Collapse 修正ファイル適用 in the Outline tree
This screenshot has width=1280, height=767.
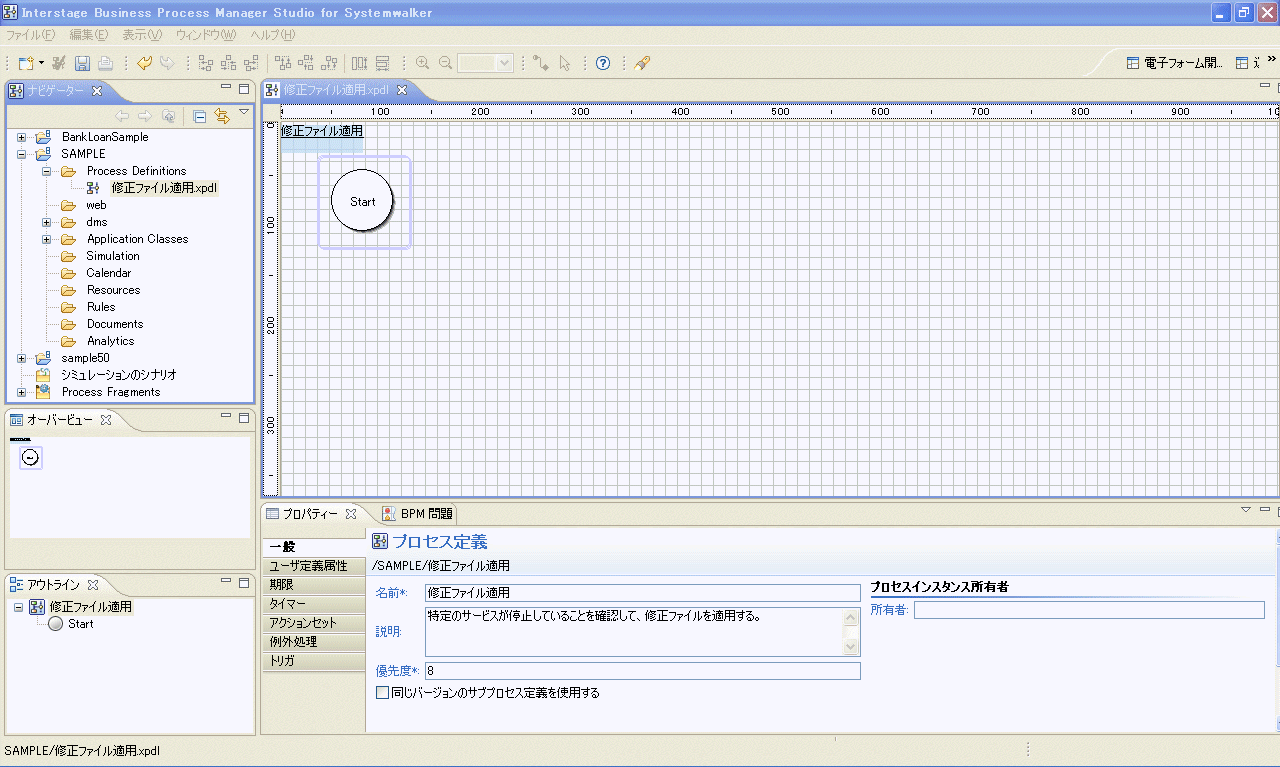pos(19,607)
